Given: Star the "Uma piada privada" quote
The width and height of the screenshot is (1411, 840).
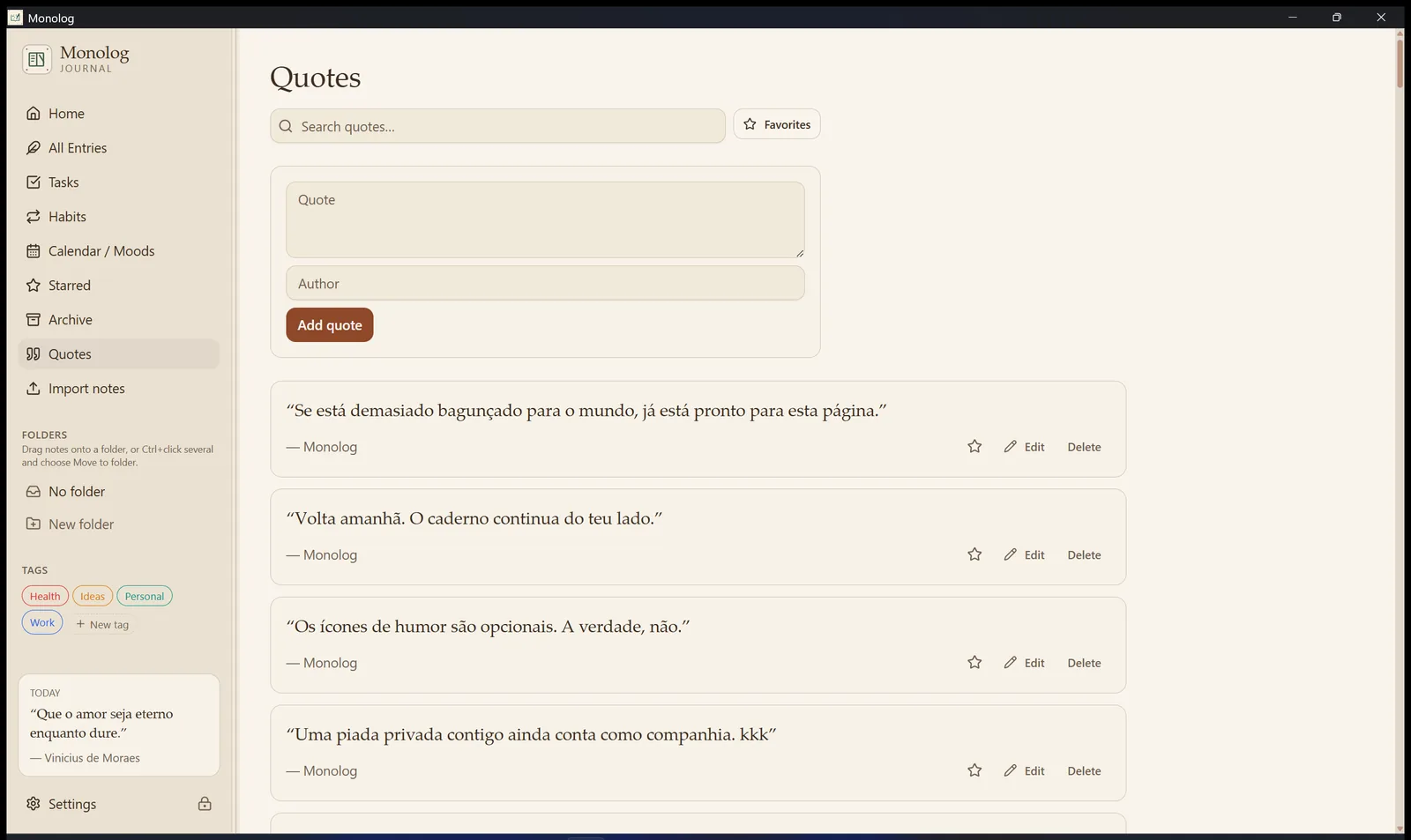Looking at the screenshot, I should 974,770.
